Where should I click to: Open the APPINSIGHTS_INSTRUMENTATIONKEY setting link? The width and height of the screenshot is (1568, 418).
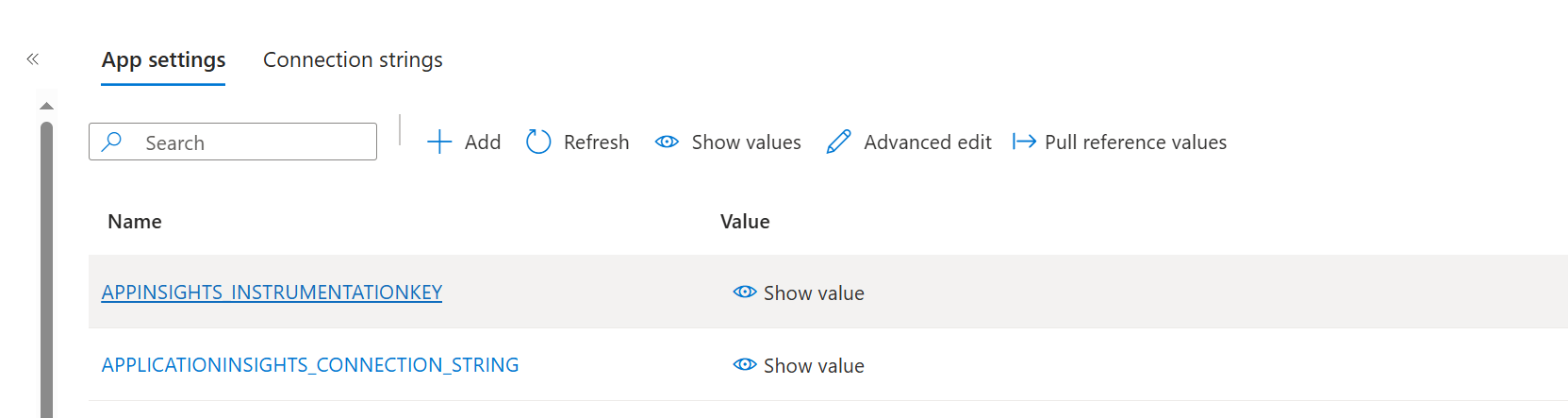click(x=272, y=293)
